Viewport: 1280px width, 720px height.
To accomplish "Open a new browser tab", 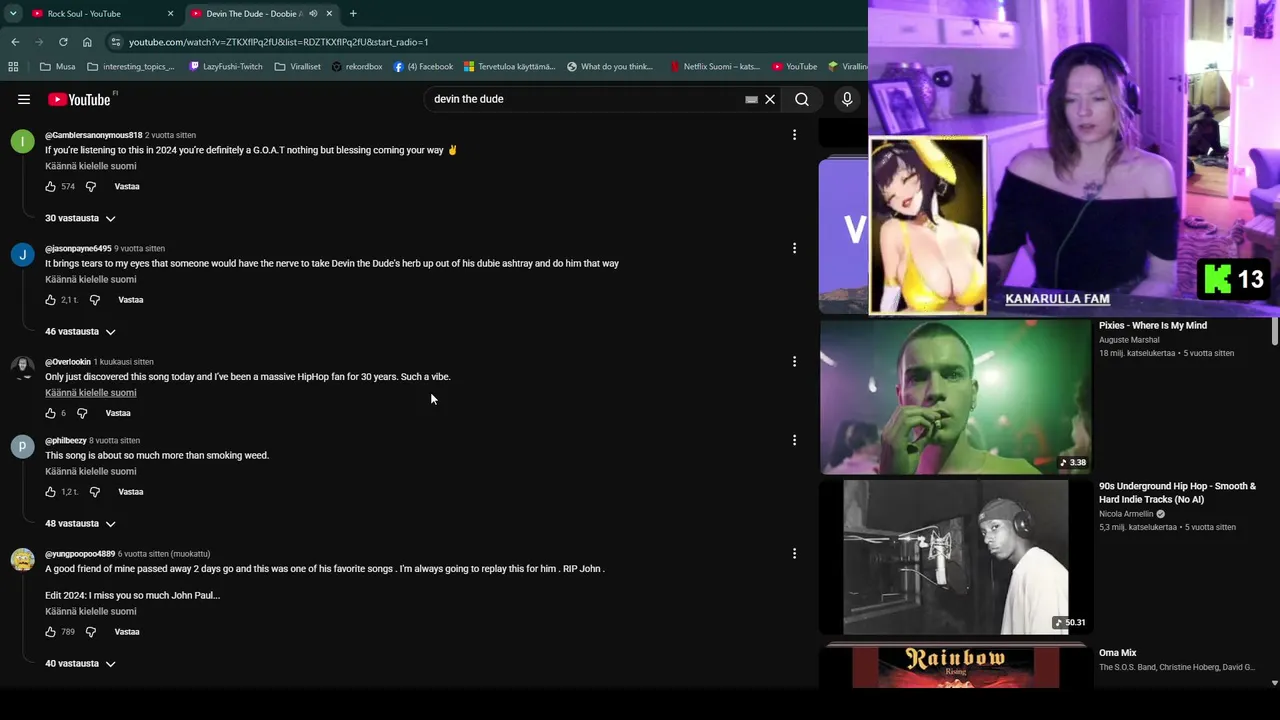I will (353, 14).
